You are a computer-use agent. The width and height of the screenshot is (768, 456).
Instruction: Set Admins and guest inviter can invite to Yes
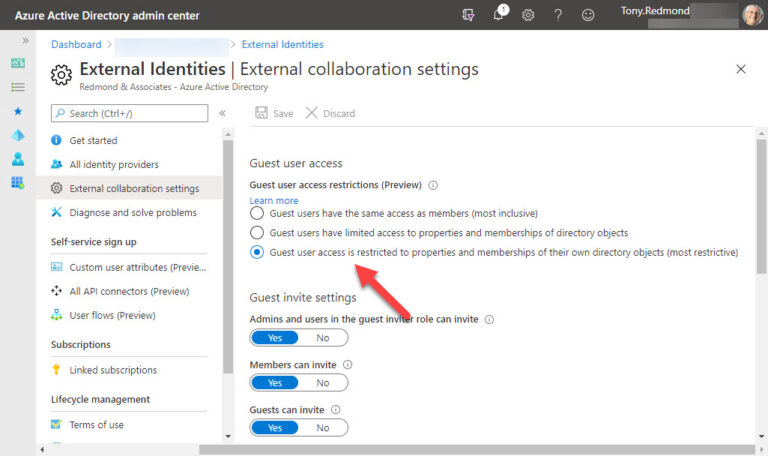point(275,337)
